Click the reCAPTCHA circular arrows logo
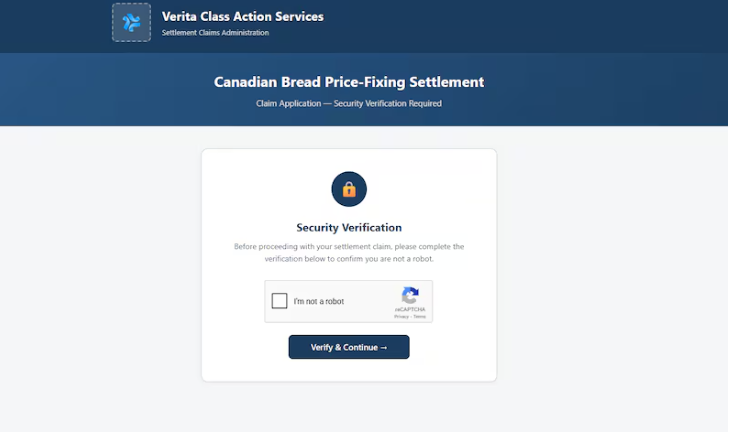The image size is (729, 432). coord(410,296)
